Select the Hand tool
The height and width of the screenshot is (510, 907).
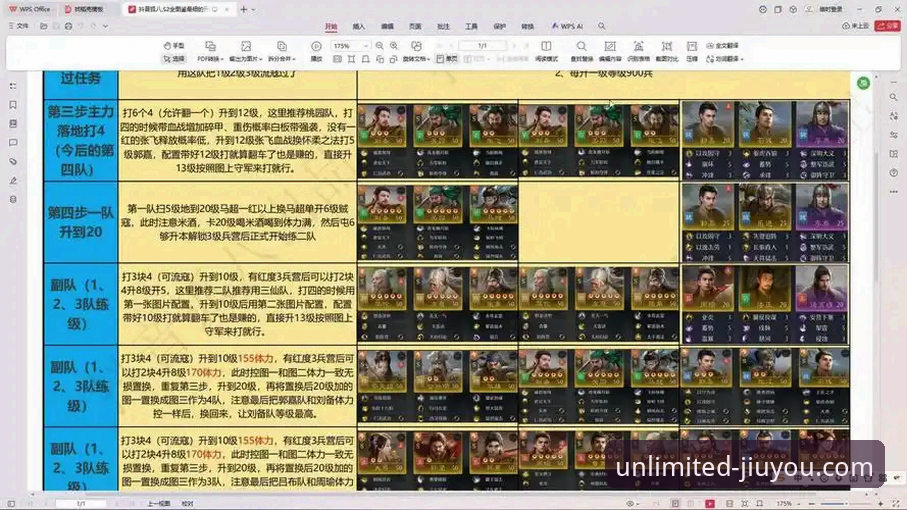point(174,46)
